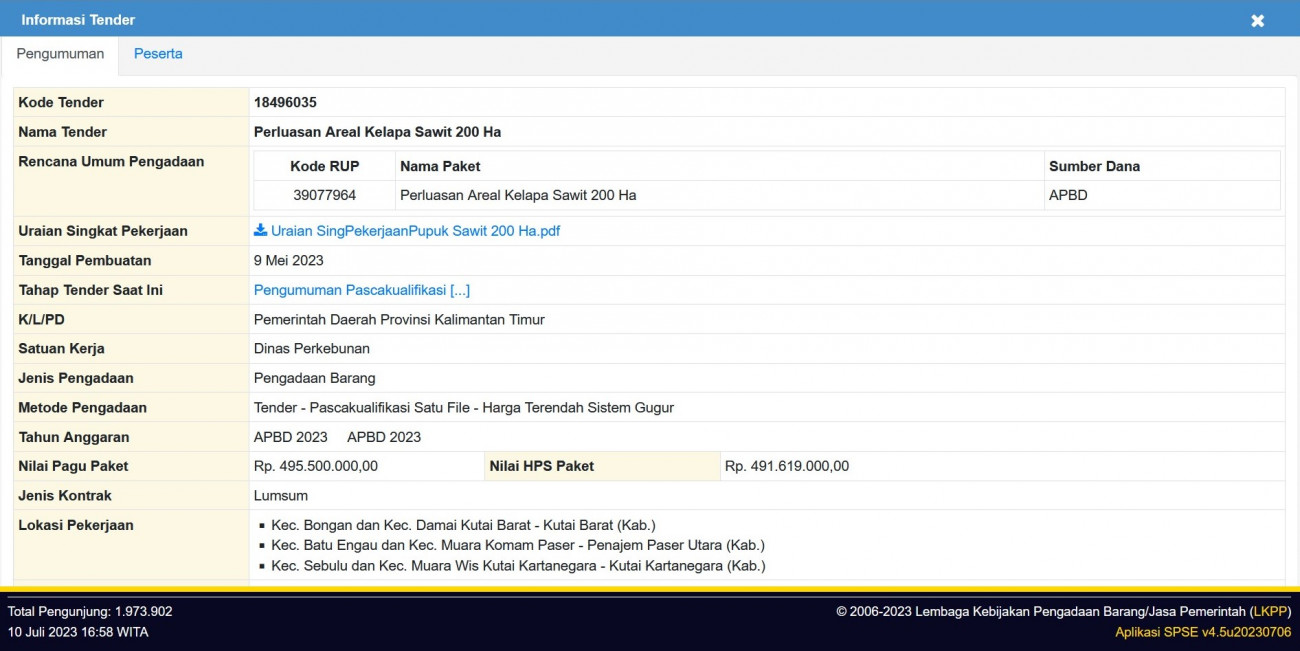Click the Penajem Paser Utara location entry

point(517,545)
